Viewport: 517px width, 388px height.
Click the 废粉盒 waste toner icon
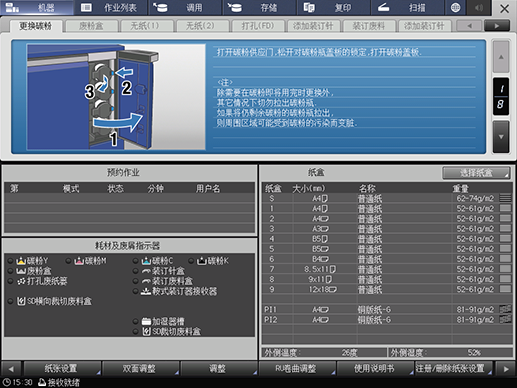tap(21, 271)
